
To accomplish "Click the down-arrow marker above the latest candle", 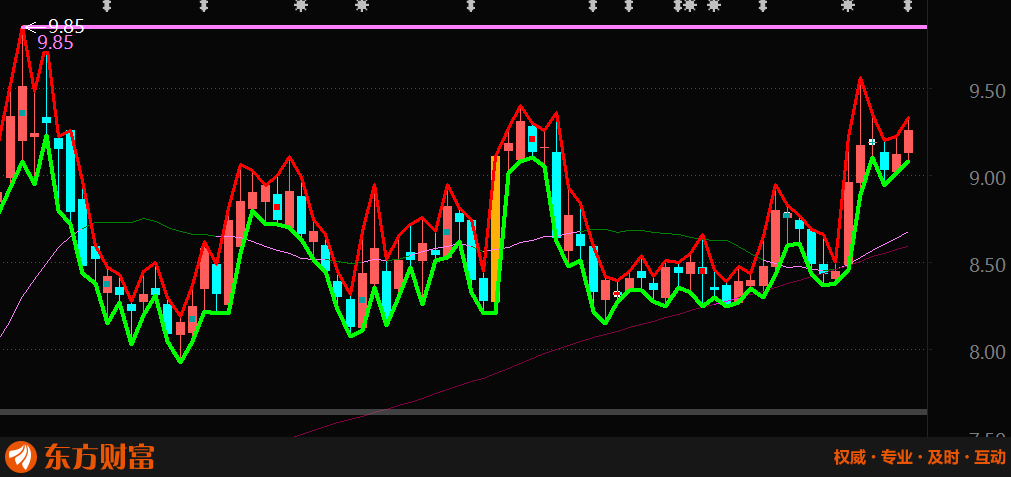I will 907,6.
